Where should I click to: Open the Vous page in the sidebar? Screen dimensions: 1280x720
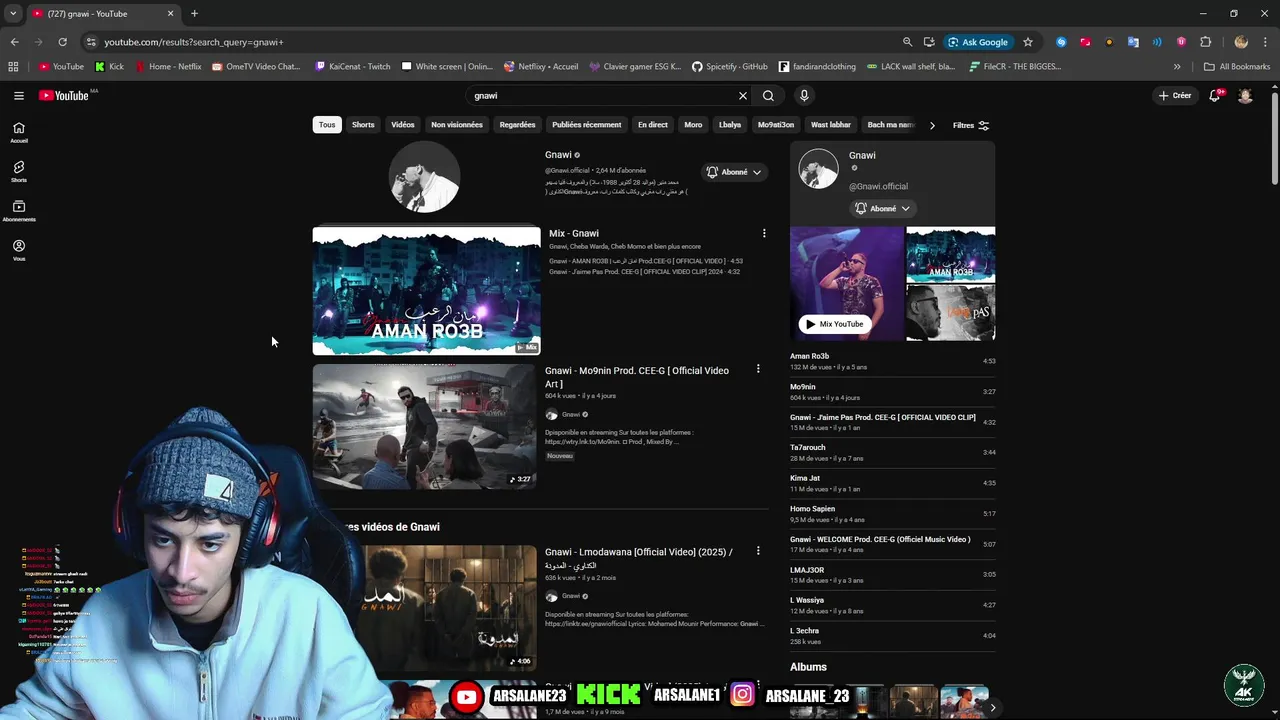click(19, 250)
